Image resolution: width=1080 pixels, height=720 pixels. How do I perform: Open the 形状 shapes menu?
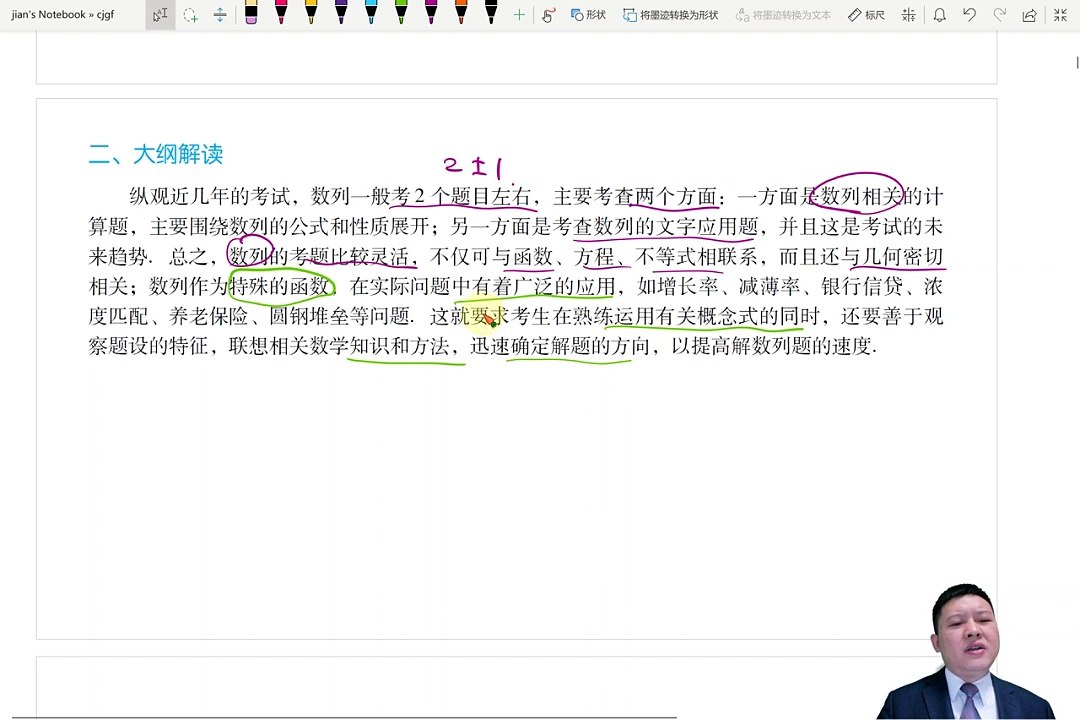click(x=588, y=14)
